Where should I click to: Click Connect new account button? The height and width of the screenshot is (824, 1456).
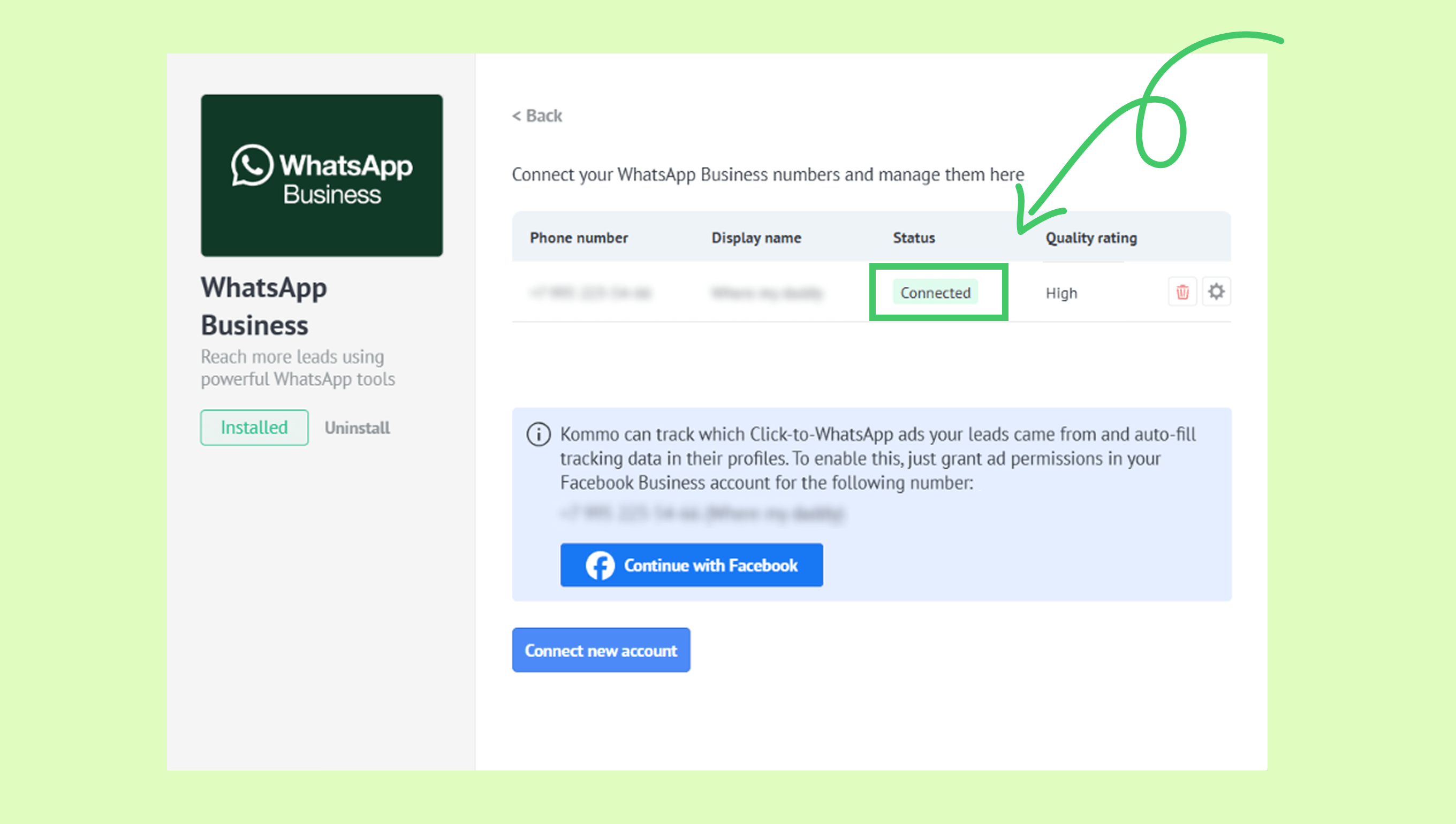(x=601, y=650)
